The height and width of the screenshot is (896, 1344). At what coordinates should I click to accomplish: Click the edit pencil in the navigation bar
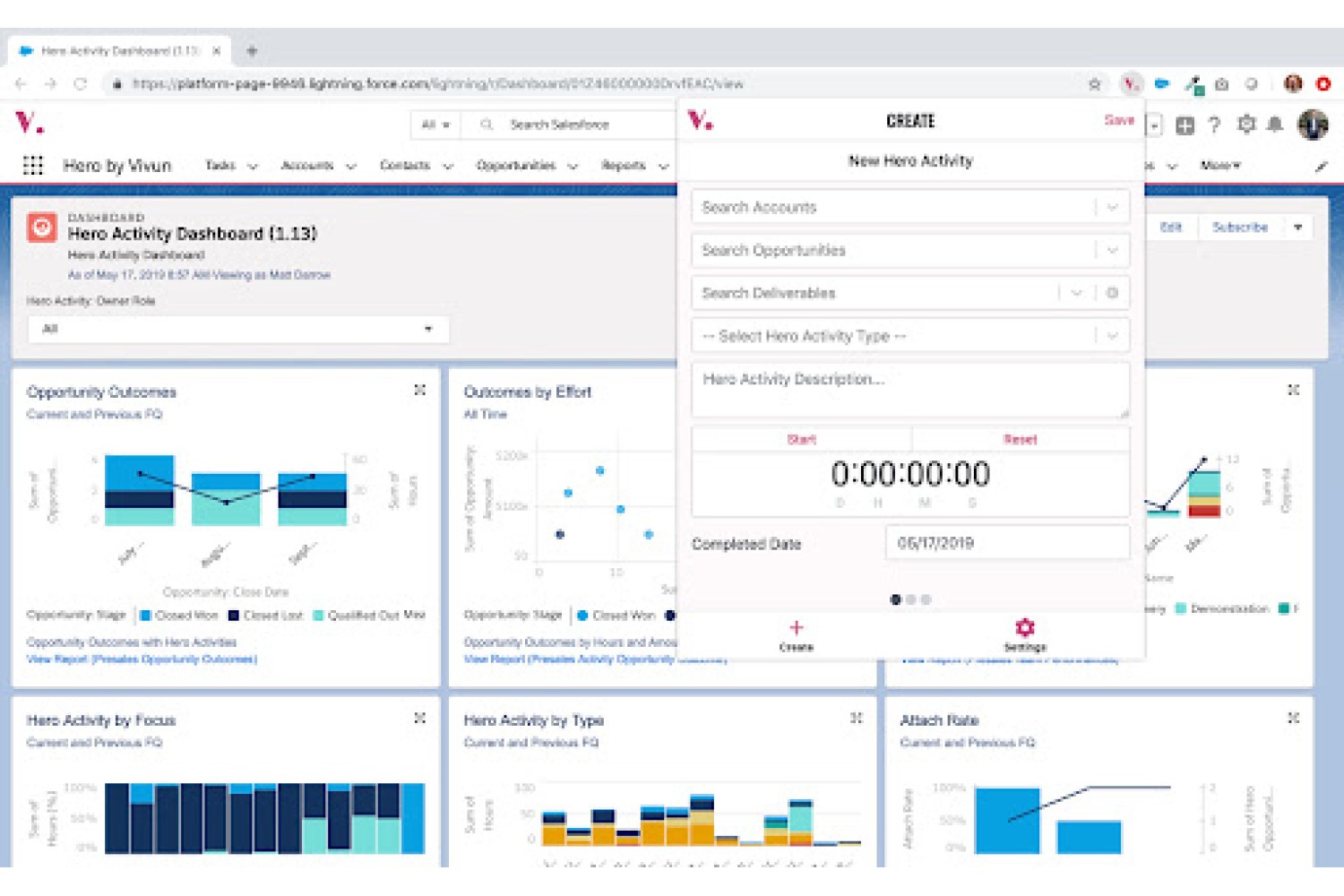pos(1321,166)
